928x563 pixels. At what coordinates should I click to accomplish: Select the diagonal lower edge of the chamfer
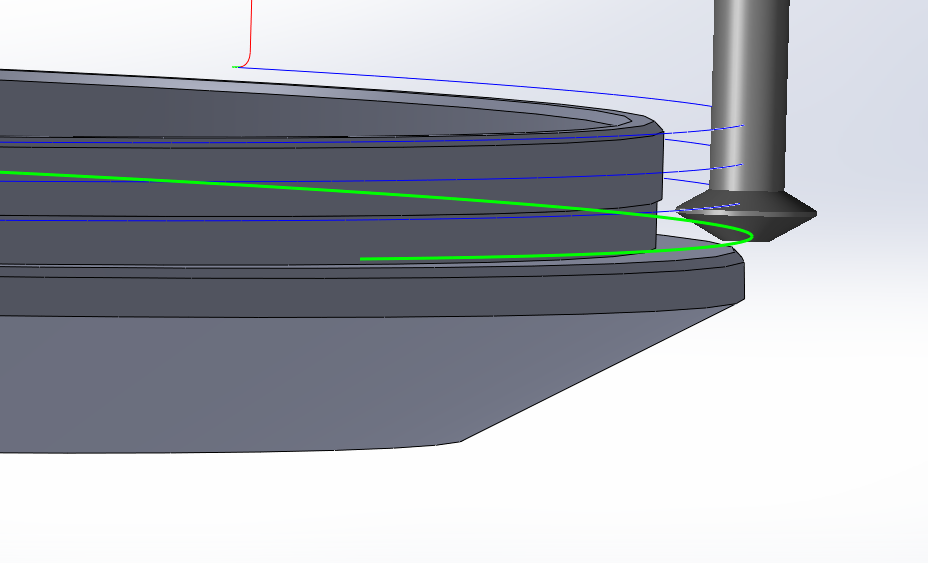(x=600, y=370)
